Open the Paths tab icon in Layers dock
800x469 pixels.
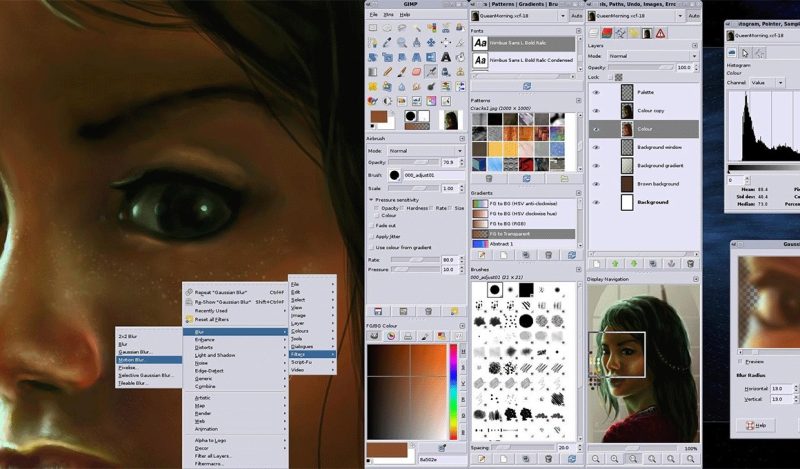coord(620,33)
